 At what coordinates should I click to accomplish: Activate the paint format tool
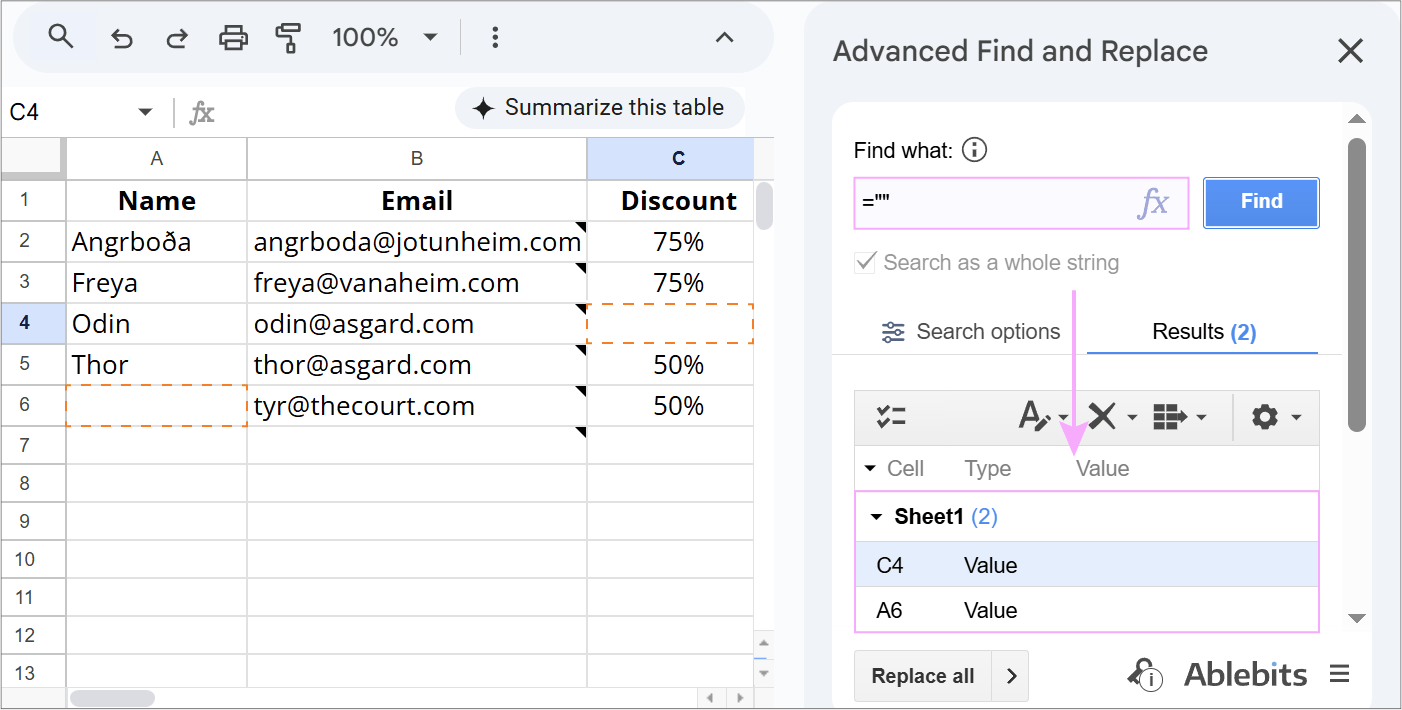click(289, 38)
